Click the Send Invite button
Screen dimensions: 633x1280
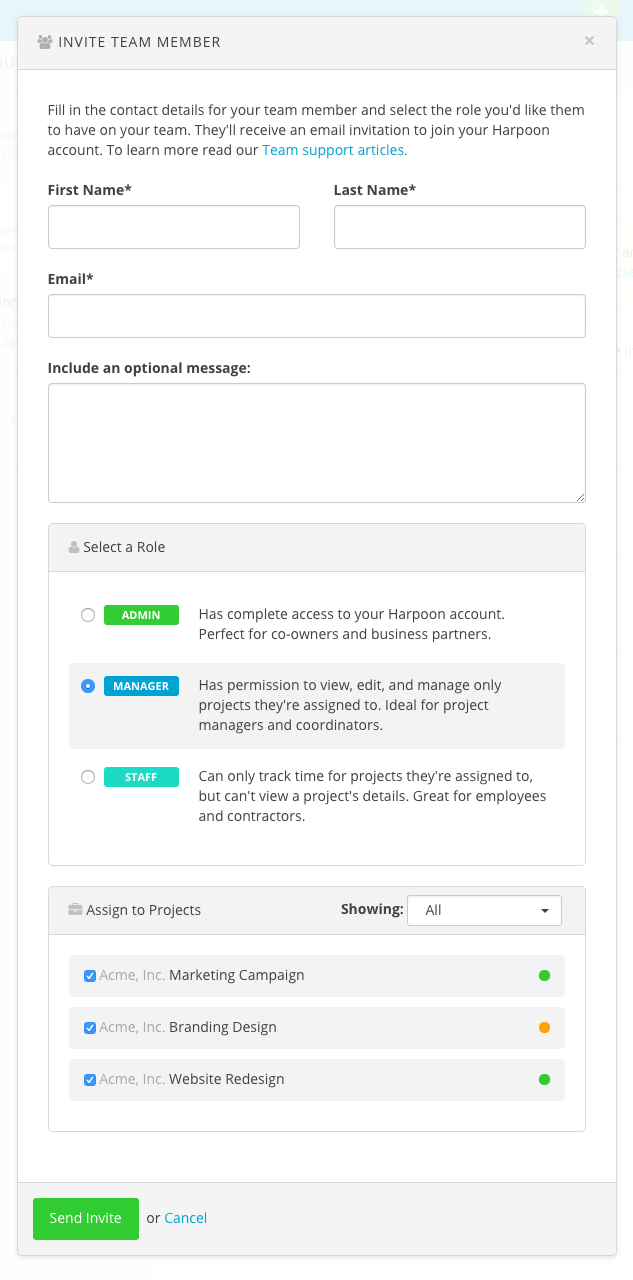pos(85,1218)
